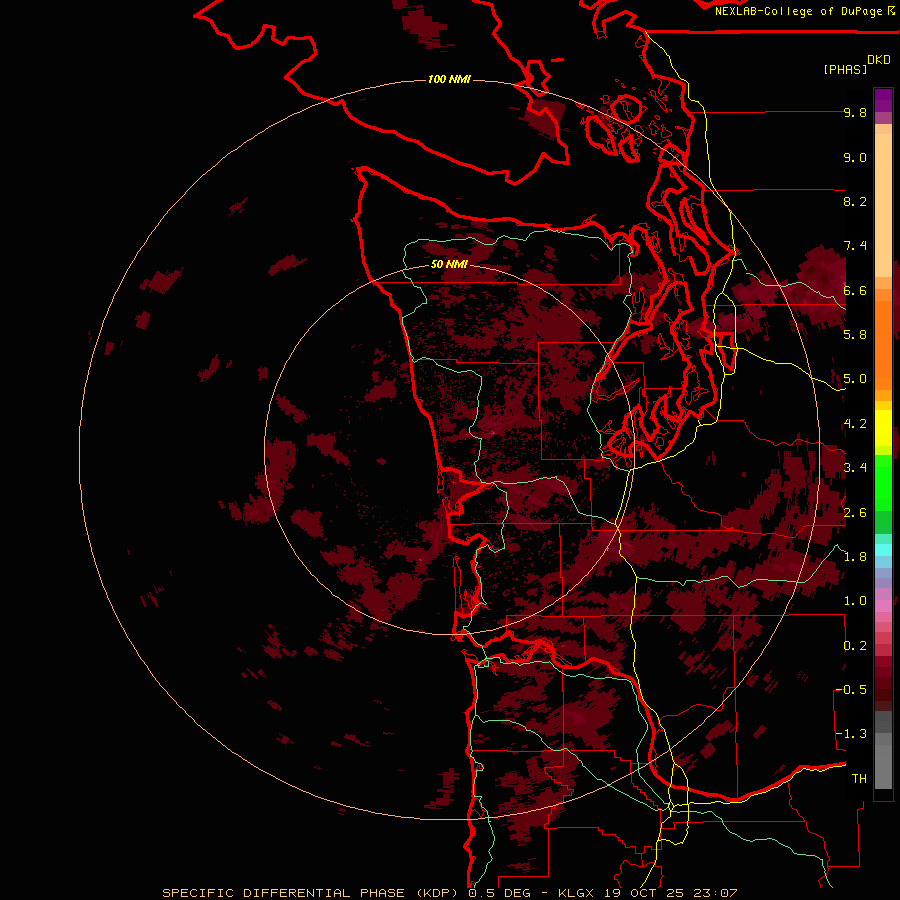Click the 23:07 timestamp

pos(715,893)
